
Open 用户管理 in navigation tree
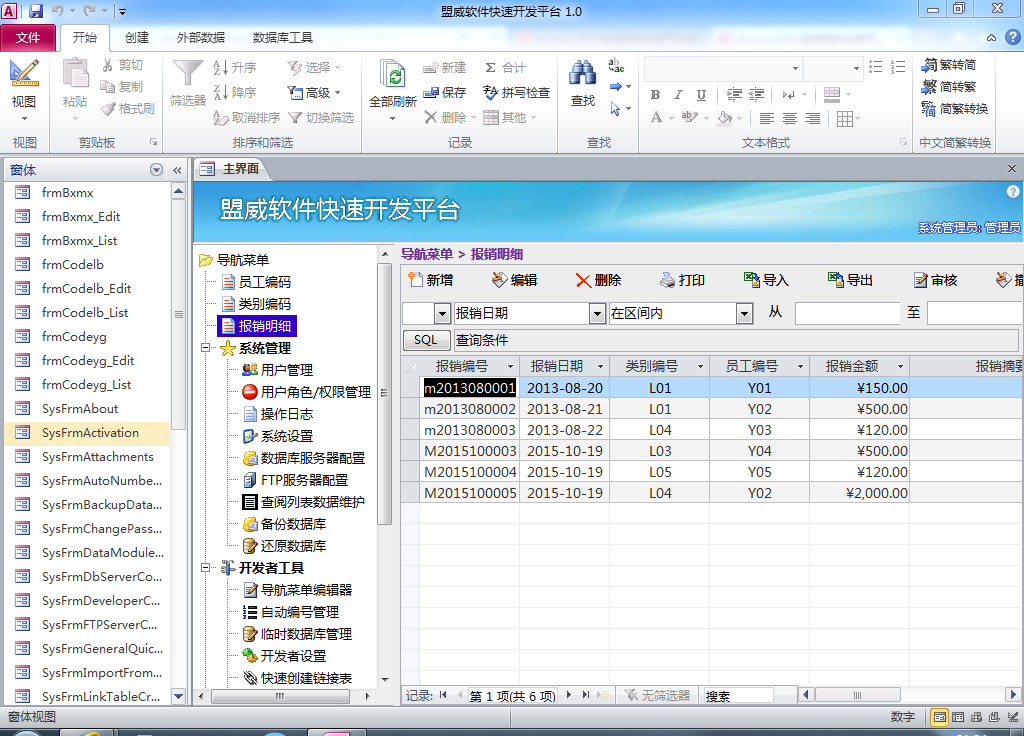click(x=286, y=370)
